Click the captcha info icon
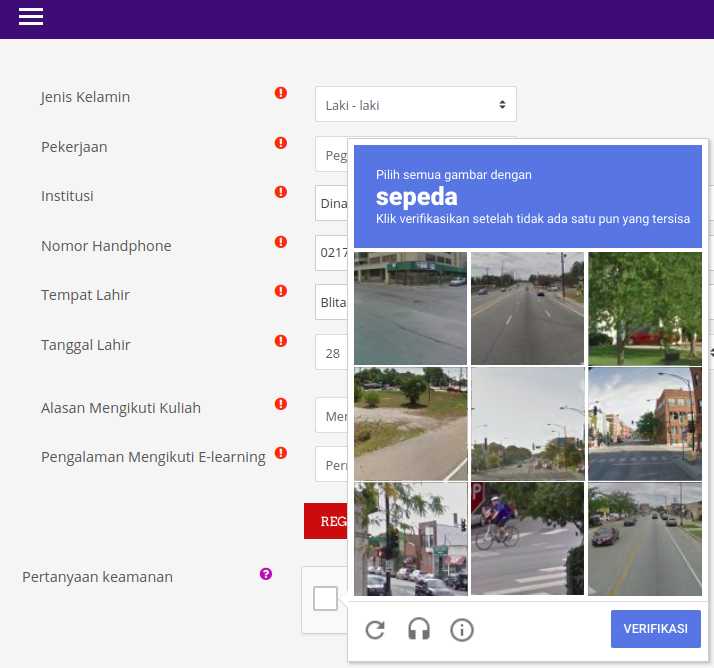The height and width of the screenshot is (668, 714). [462, 630]
